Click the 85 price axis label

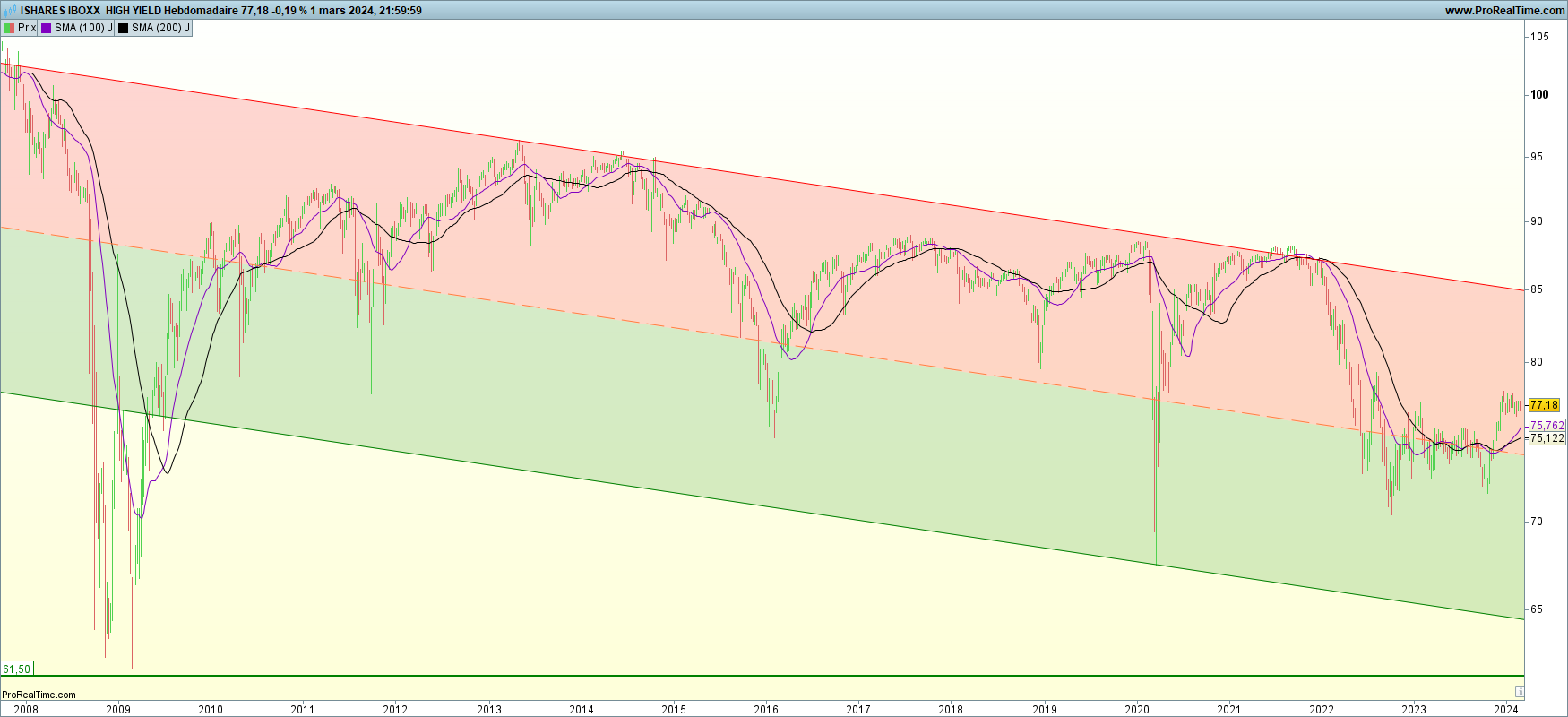click(1537, 289)
